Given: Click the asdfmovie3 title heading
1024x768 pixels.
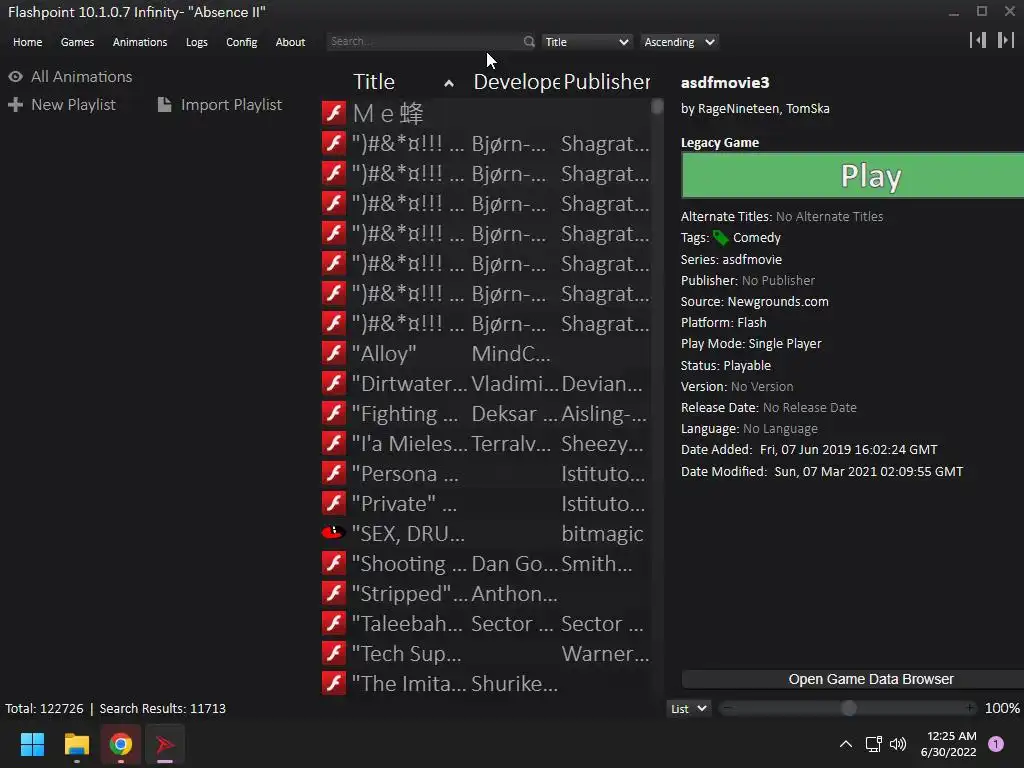Looking at the screenshot, I should coord(725,82).
